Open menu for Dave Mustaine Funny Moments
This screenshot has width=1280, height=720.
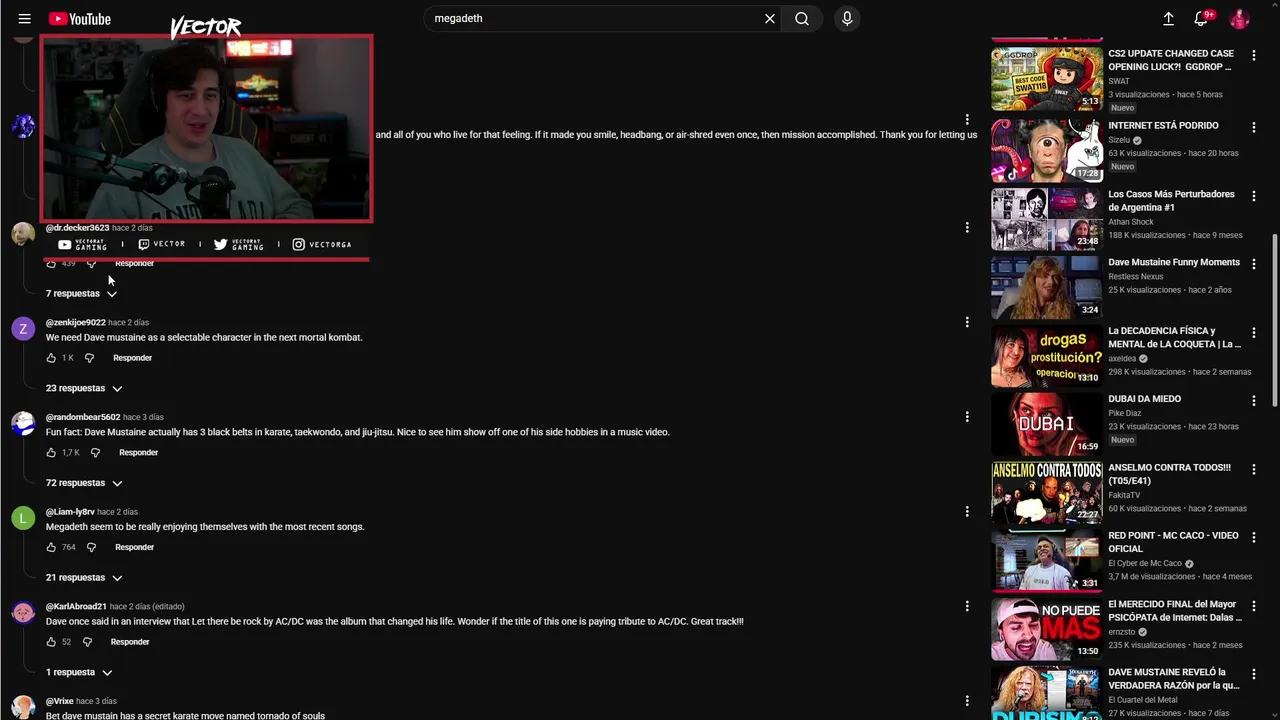[1253, 264]
